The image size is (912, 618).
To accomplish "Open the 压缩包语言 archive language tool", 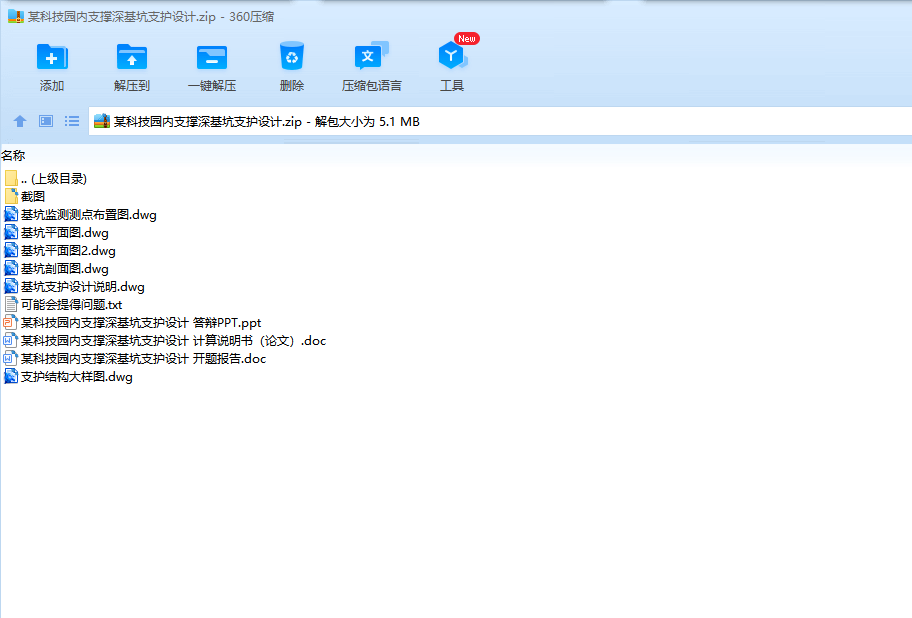I will [x=371, y=56].
